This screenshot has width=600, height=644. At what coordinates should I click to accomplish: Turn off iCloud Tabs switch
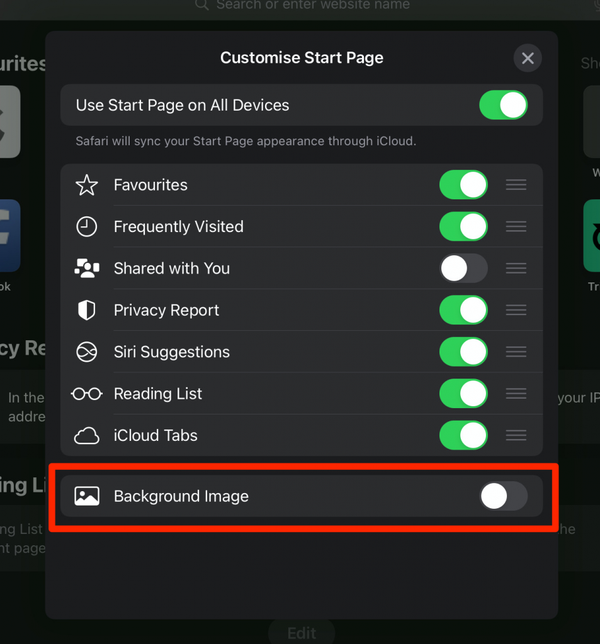pyautogui.click(x=463, y=435)
